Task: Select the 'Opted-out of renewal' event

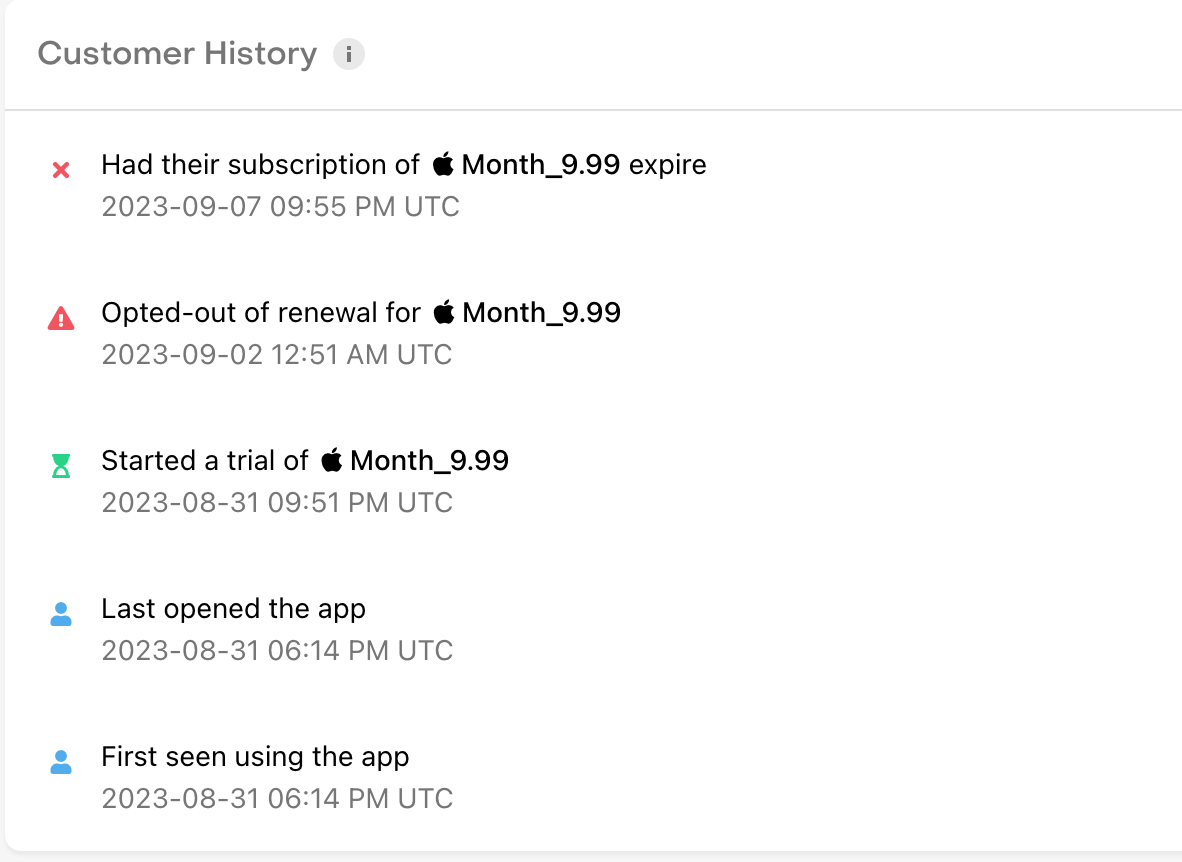Action: 261,313
